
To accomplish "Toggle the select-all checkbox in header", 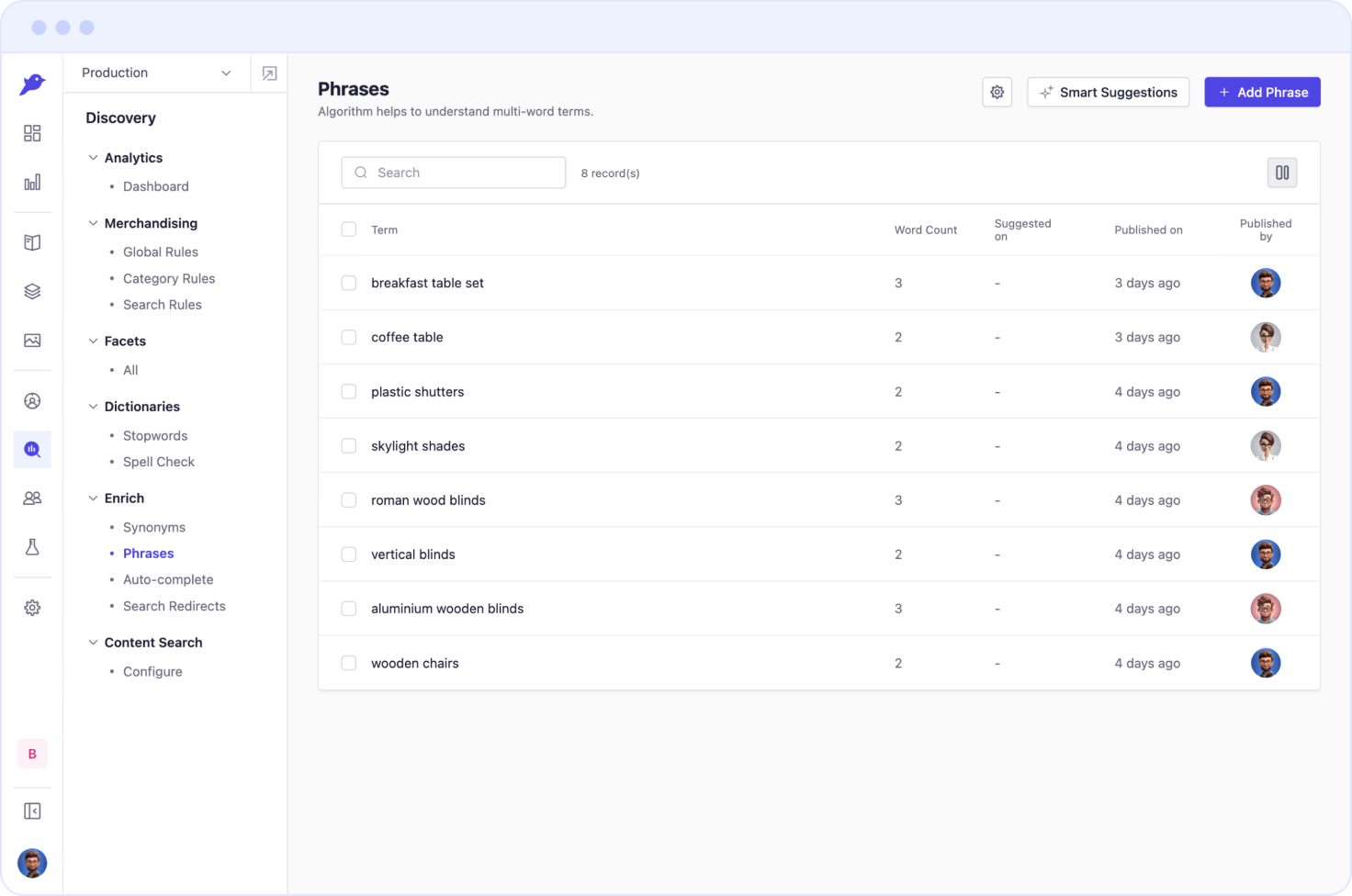I will click(349, 230).
